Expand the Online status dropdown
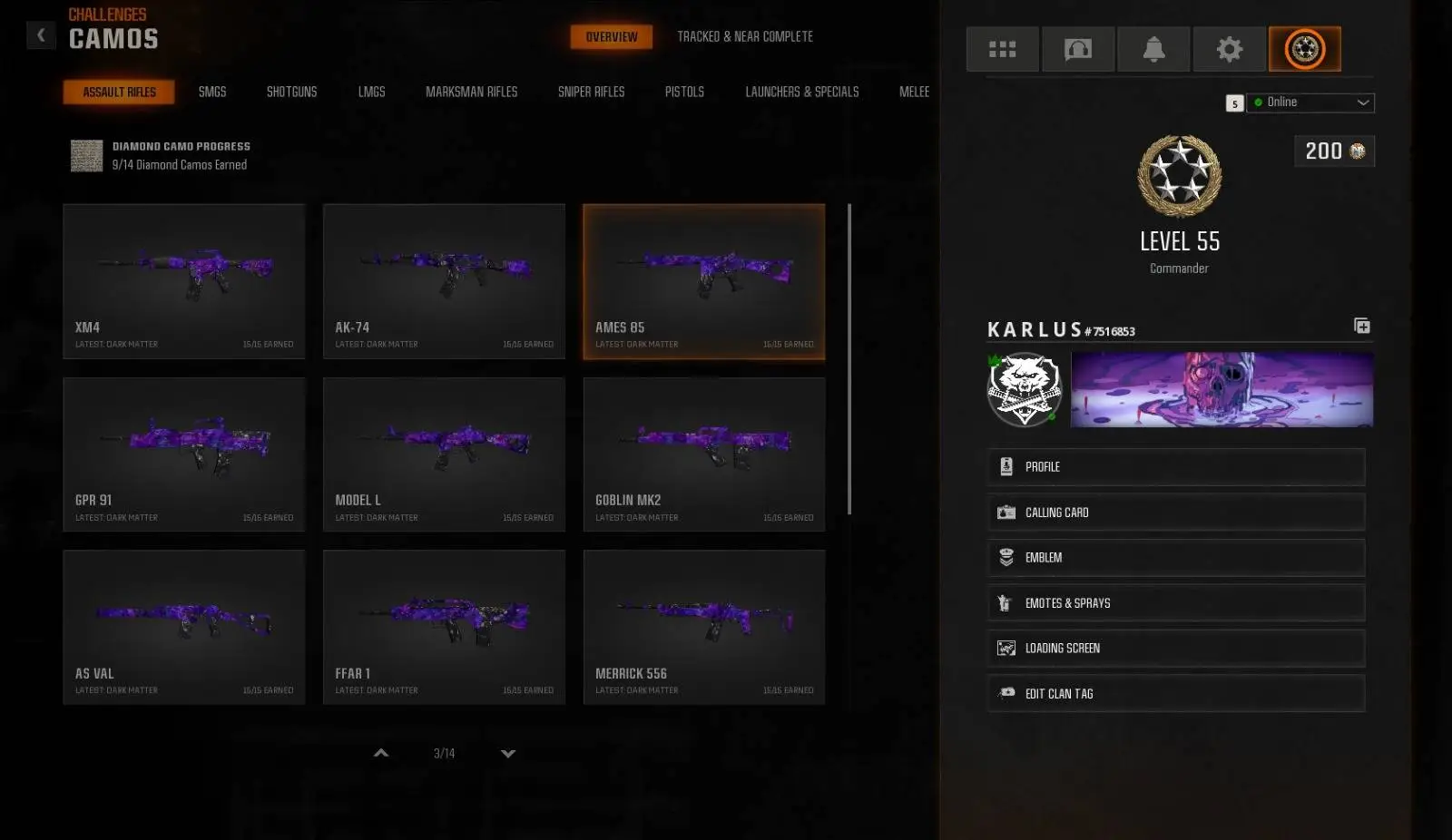The height and width of the screenshot is (840, 1452). coord(1310,103)
